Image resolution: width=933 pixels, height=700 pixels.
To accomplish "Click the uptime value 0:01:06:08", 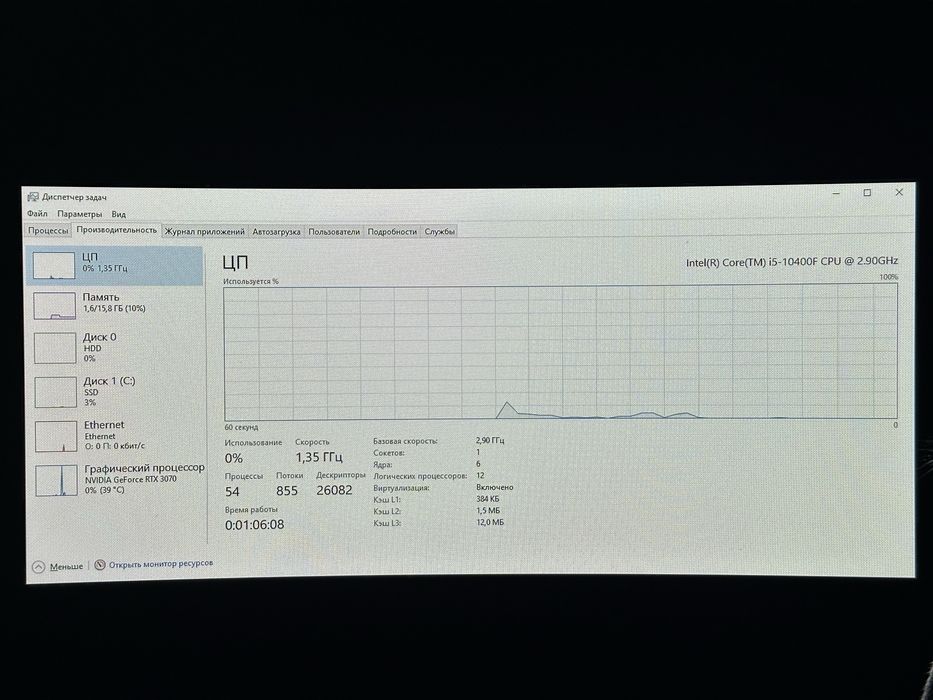I will tap(255, 525).
